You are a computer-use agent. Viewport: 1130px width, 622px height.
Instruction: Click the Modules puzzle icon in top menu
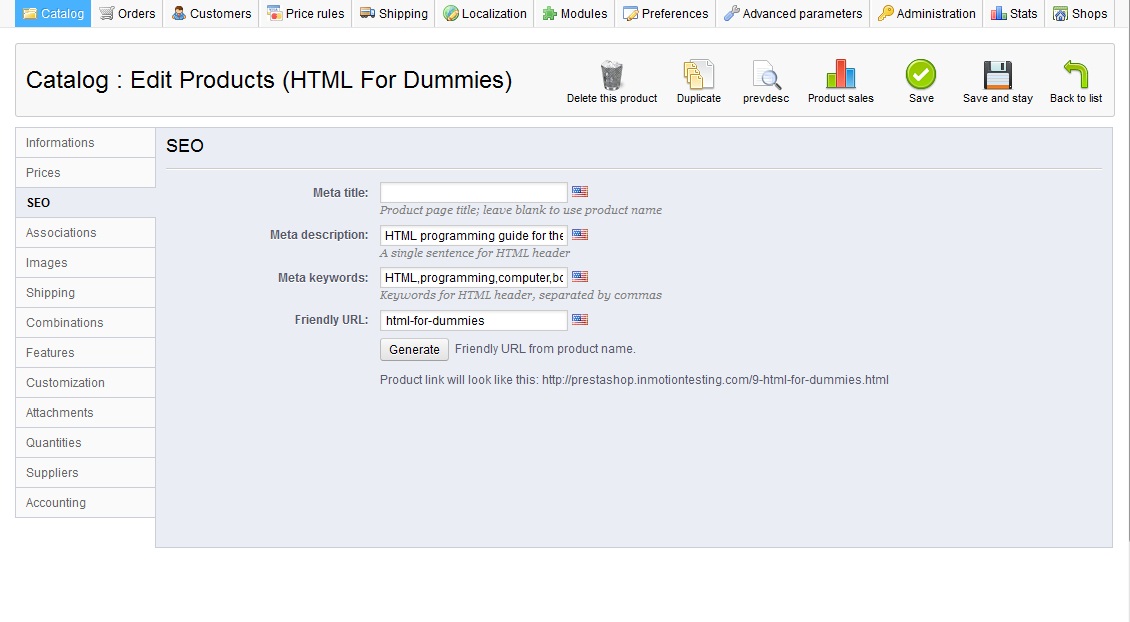click(549, 13)
